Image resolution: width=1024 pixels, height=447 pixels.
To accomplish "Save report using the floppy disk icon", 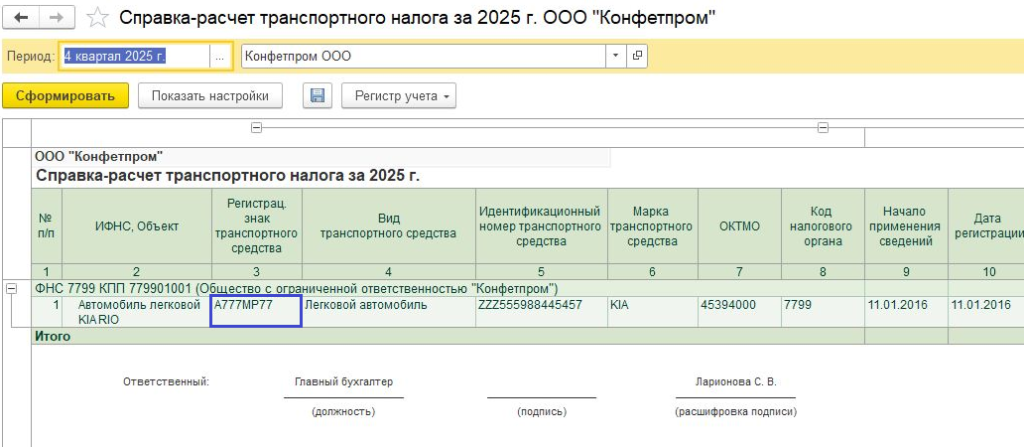I will coord(318,95).
